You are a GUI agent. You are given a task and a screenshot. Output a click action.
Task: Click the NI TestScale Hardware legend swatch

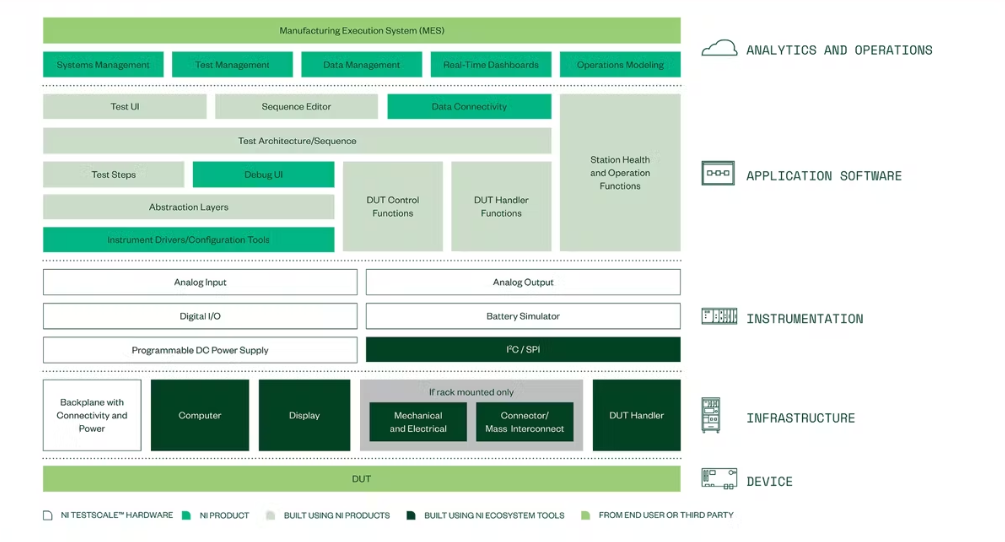[47, 515]
